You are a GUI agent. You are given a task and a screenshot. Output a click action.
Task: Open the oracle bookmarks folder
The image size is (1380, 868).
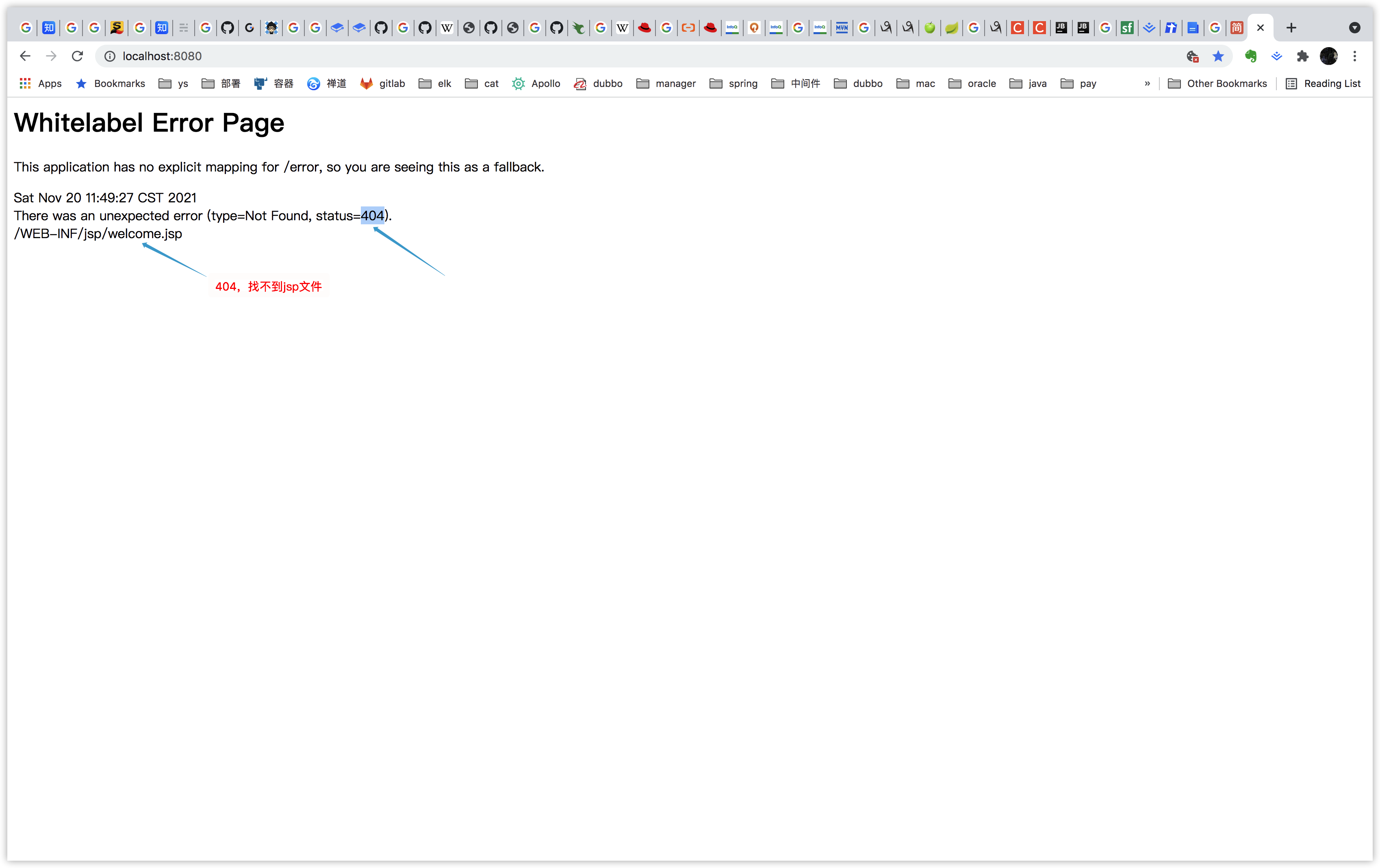pos(972,84)
